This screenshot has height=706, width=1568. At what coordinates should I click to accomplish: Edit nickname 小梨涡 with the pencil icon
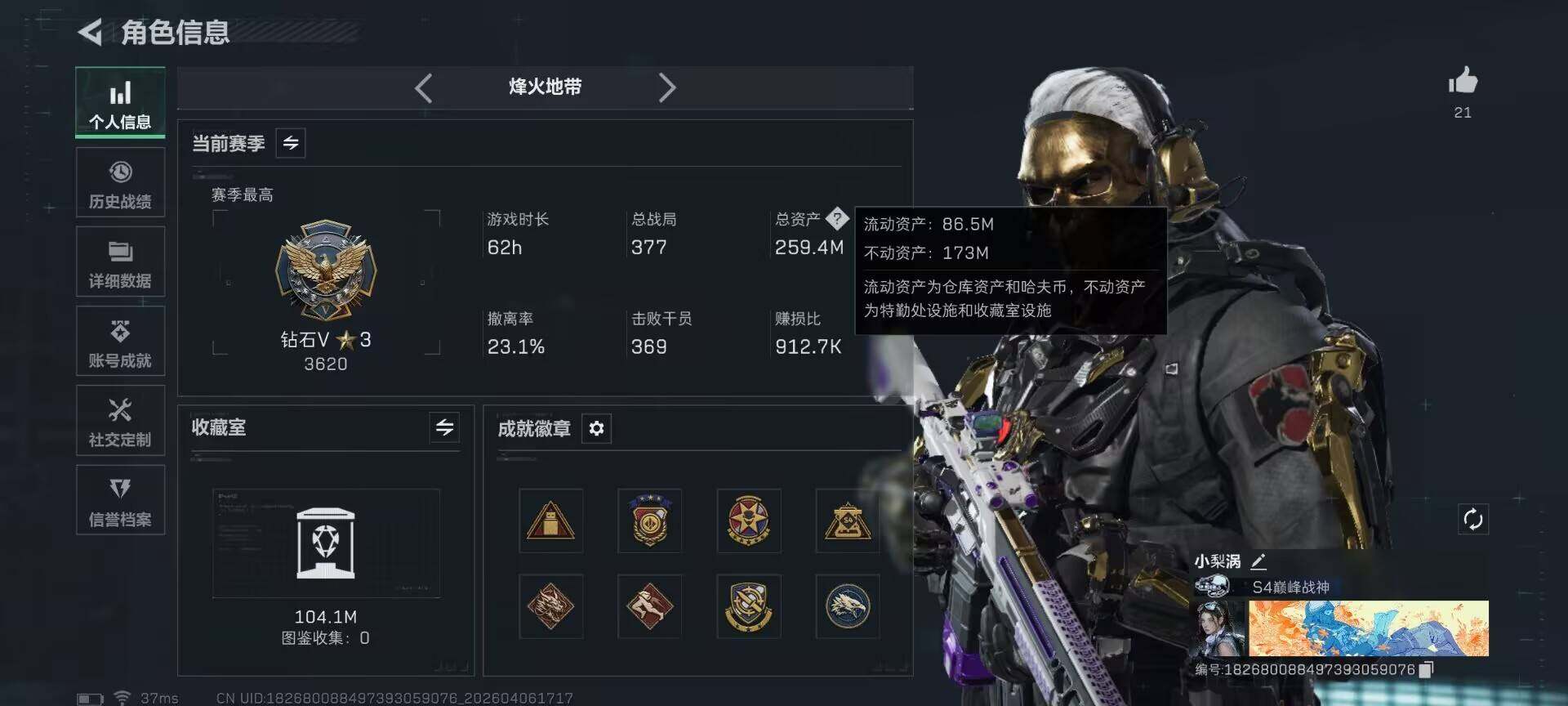click(1258, 561)
